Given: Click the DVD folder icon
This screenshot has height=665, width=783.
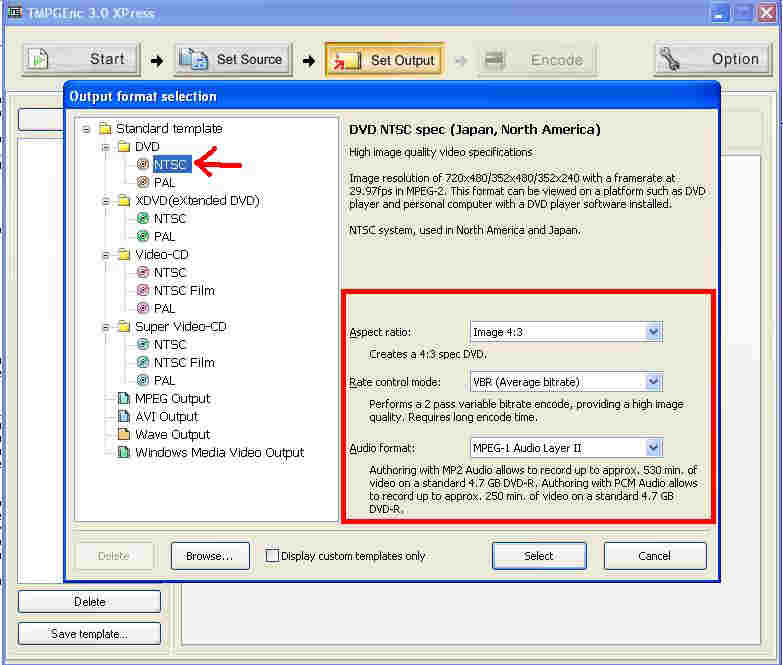Looking at the screenshot, I should pyautogui.click(x=124, y=147).
